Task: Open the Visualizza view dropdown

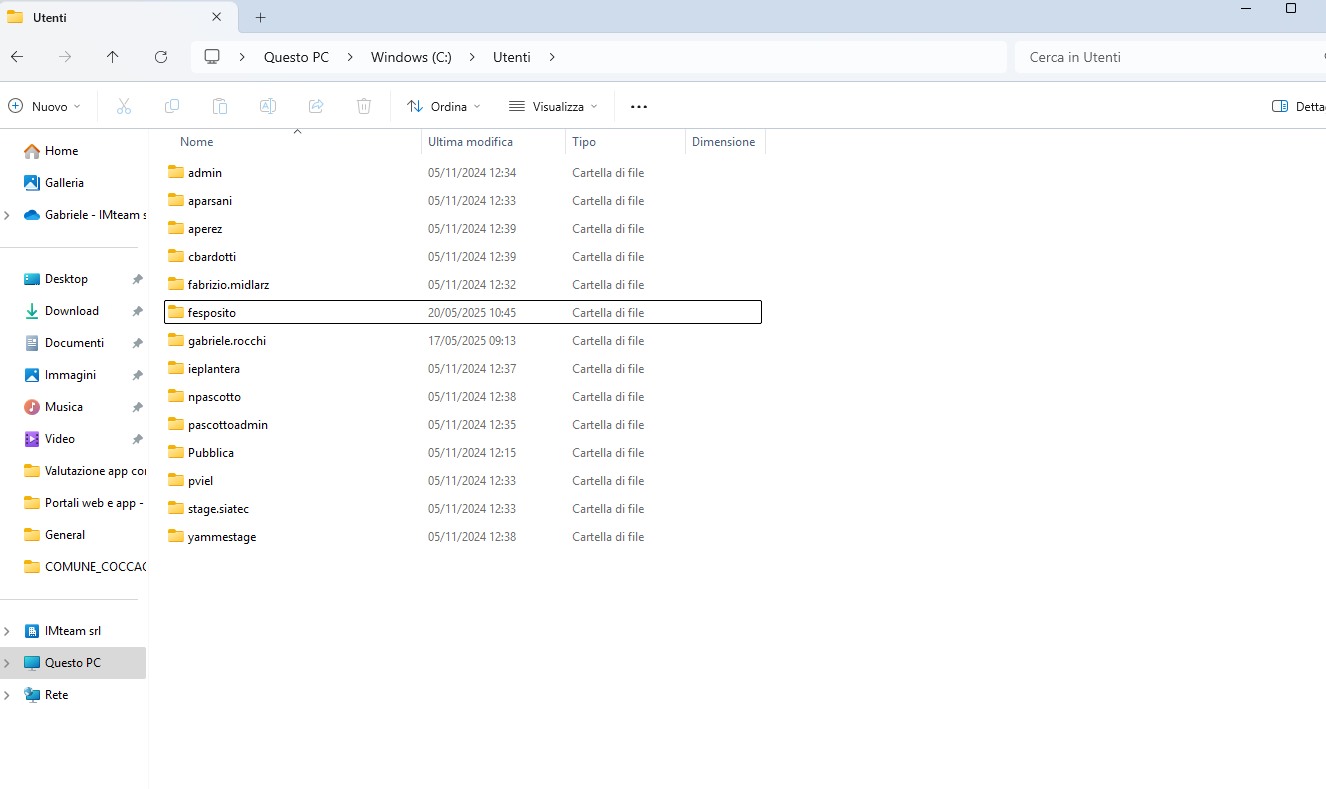Action: point(553,106)
